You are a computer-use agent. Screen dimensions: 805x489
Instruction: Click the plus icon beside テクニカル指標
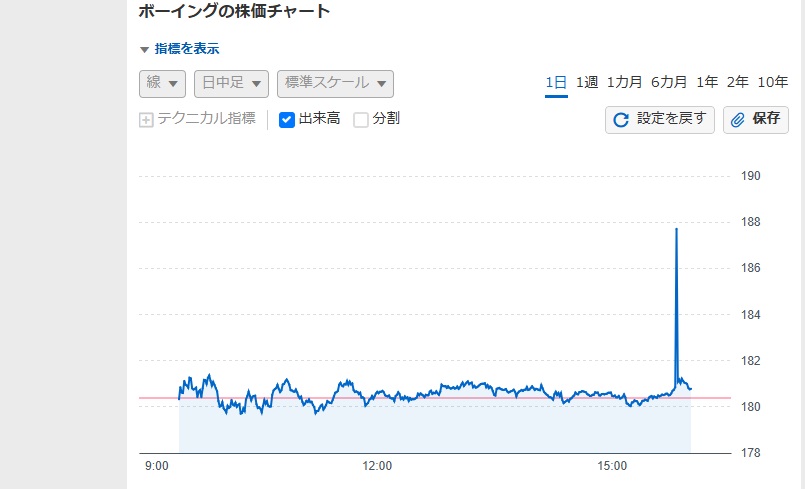pyautogui.click(x=146, y=120)
